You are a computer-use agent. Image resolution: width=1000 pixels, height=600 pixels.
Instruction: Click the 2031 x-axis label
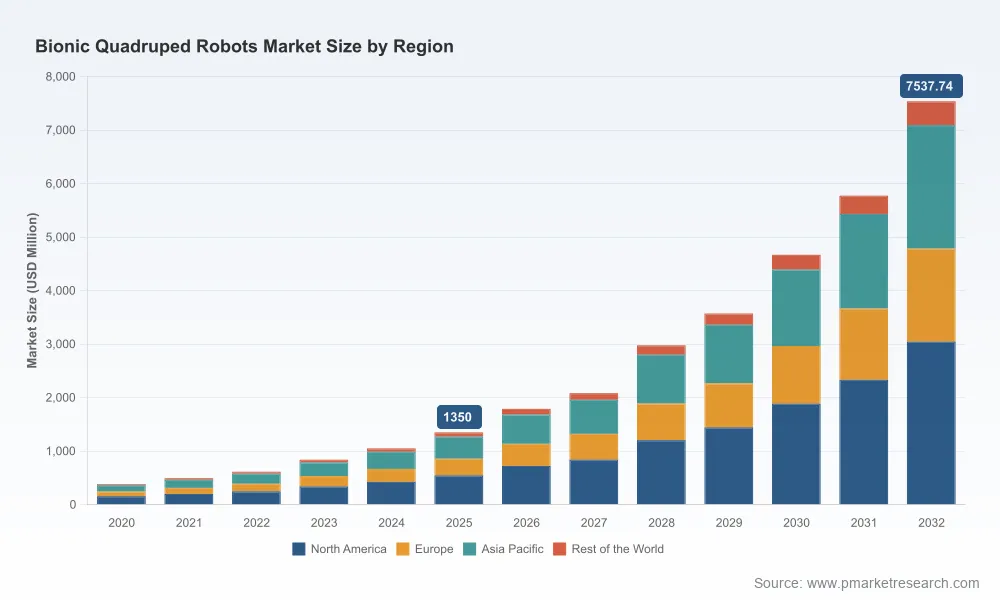click(x=864, y=523)
